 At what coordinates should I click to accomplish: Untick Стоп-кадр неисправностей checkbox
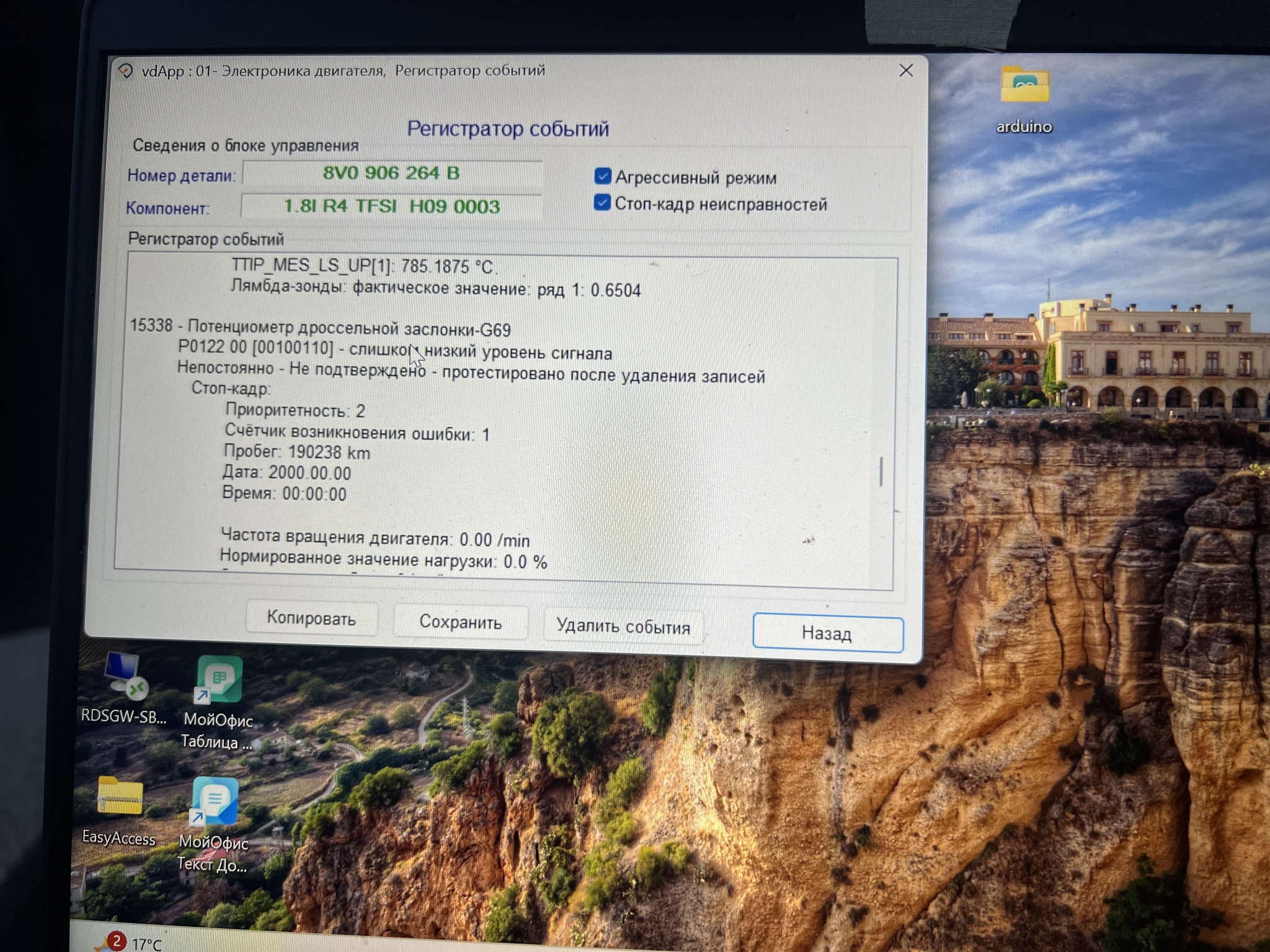602,203
